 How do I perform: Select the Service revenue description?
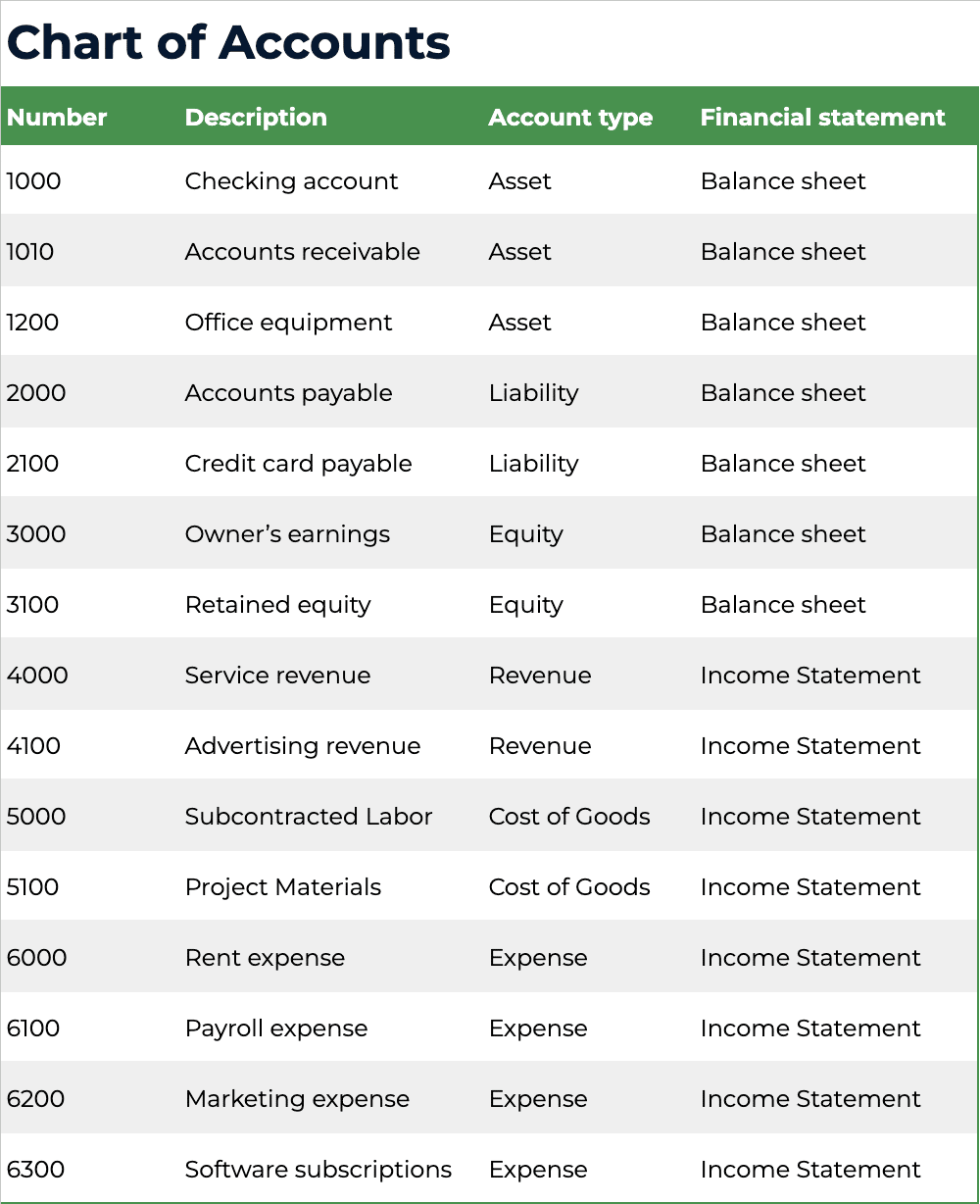(x=277, y=676)
